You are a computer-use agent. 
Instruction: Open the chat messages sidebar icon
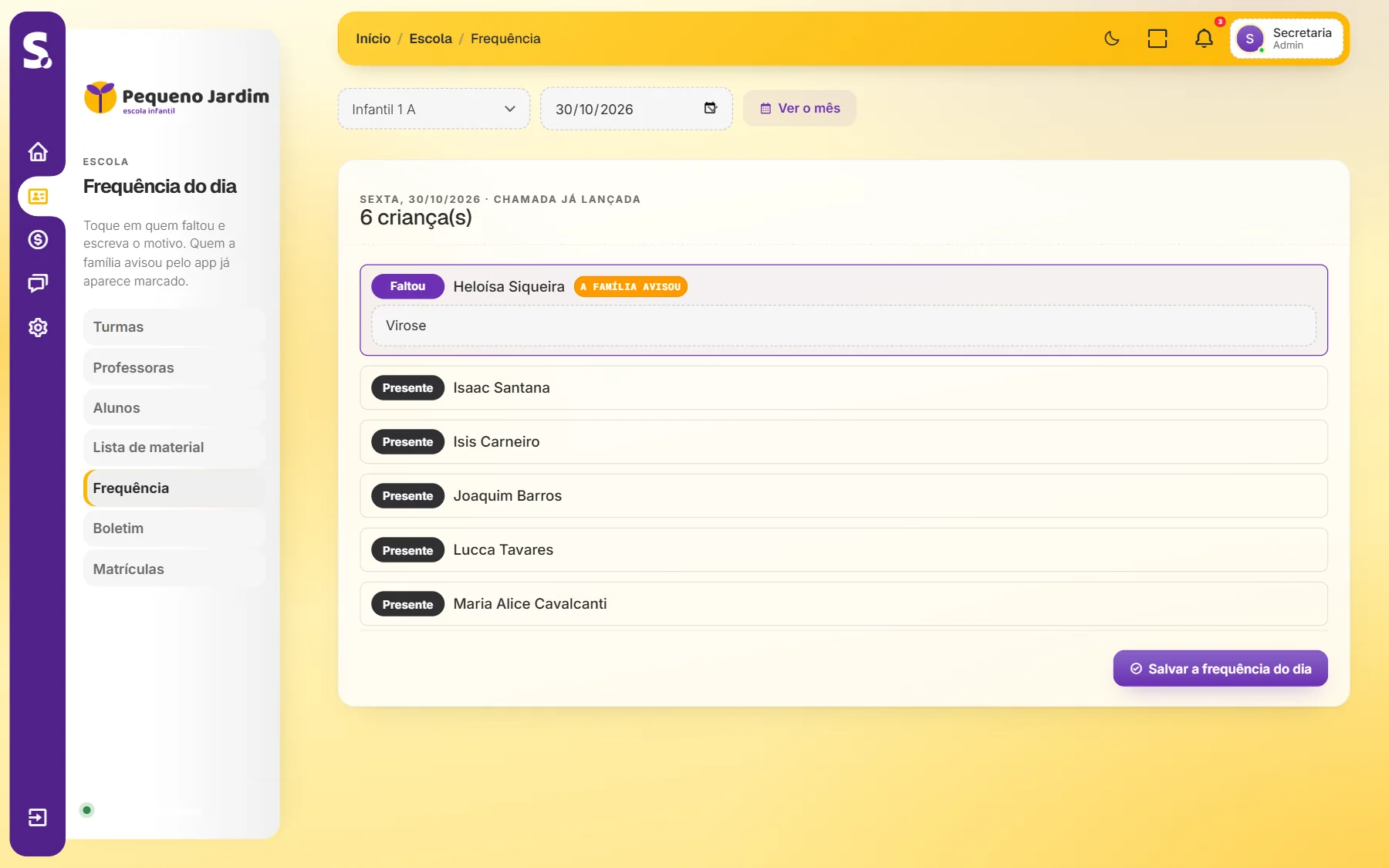tap(38, 283)
